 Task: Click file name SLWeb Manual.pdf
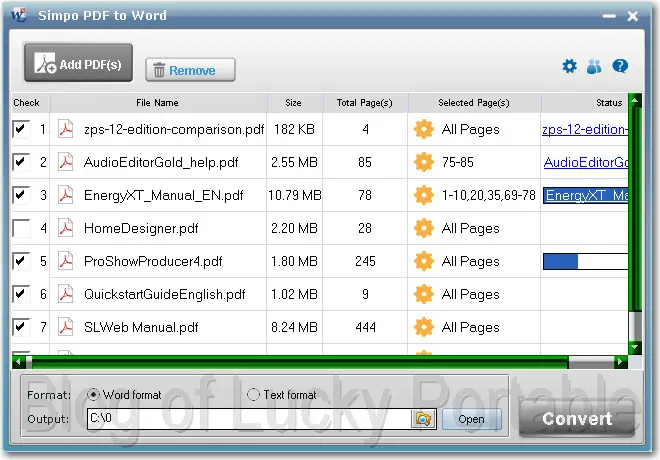pos(141,327)
